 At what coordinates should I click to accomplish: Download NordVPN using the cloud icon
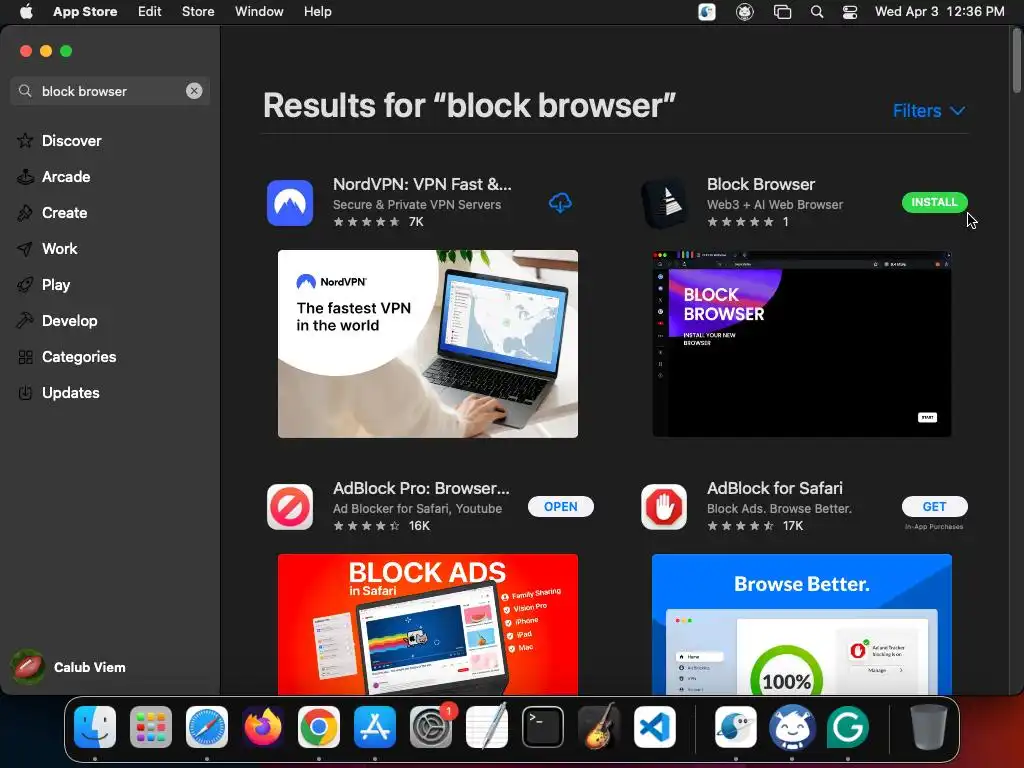point(560,203)
